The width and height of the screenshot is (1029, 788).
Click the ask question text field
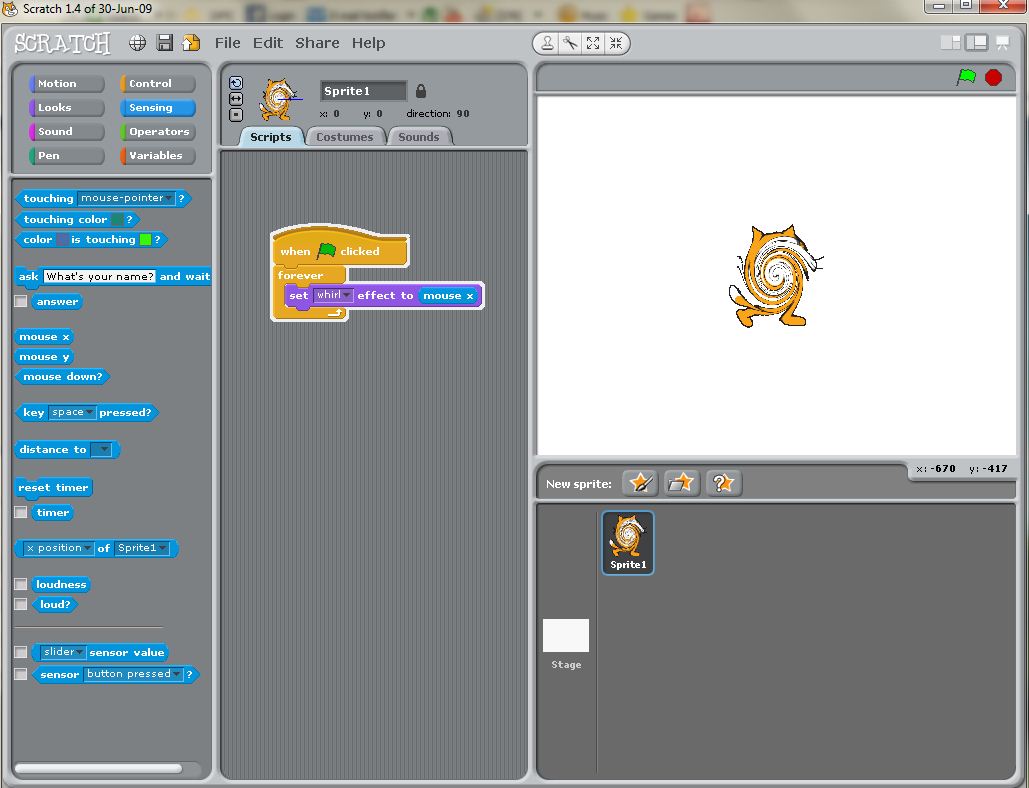[x=99, y=276]
